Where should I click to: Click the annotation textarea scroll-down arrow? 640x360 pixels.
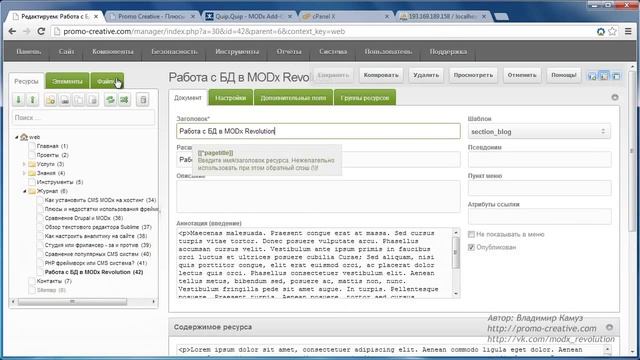[x=456, y=293]
